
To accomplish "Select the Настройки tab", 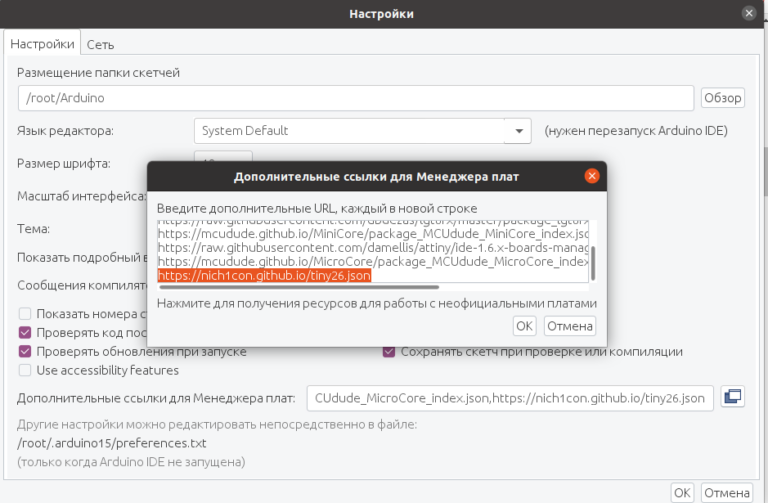I will (42, 44).
